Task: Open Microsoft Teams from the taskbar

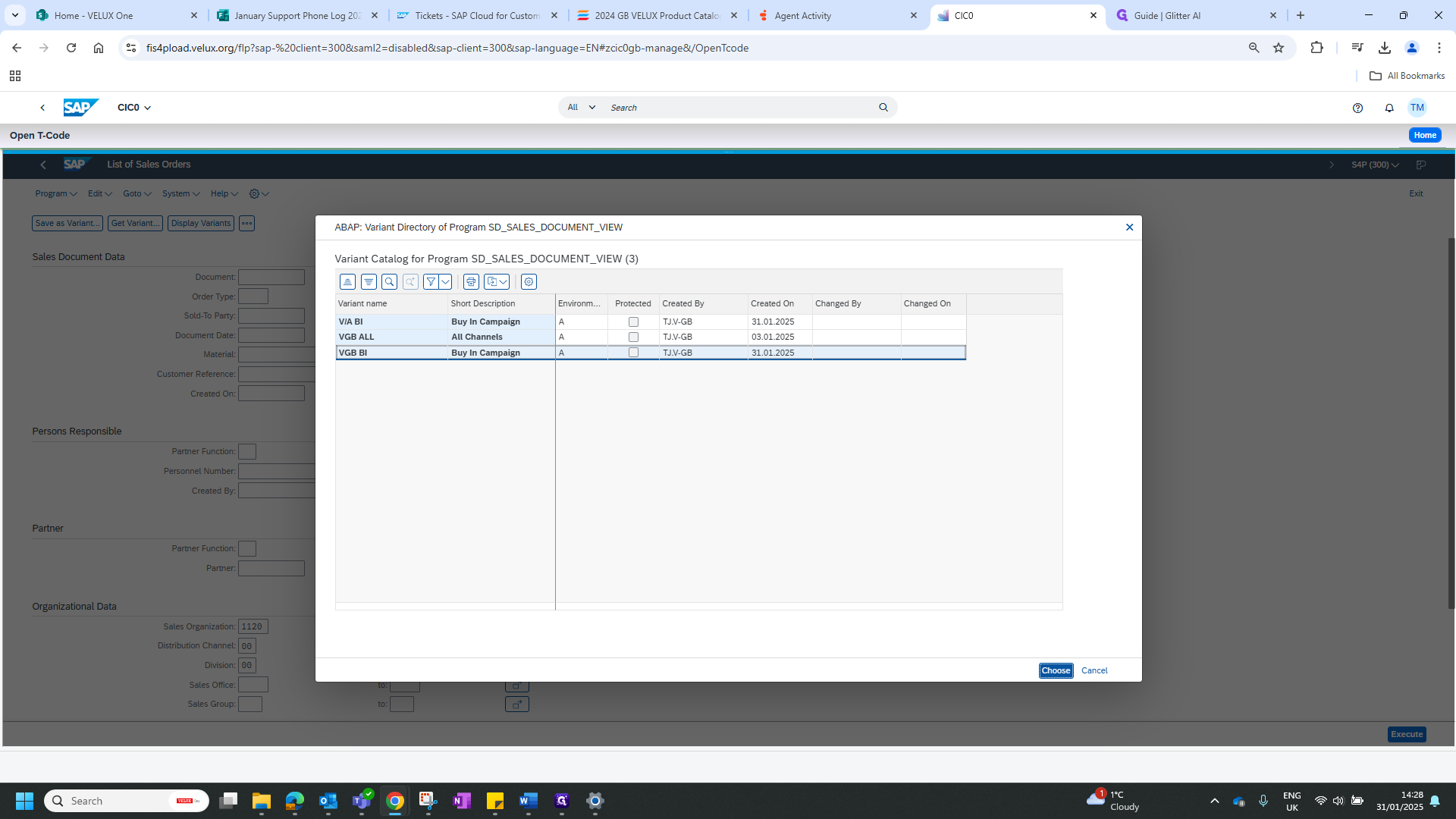Action: (362, 801)
